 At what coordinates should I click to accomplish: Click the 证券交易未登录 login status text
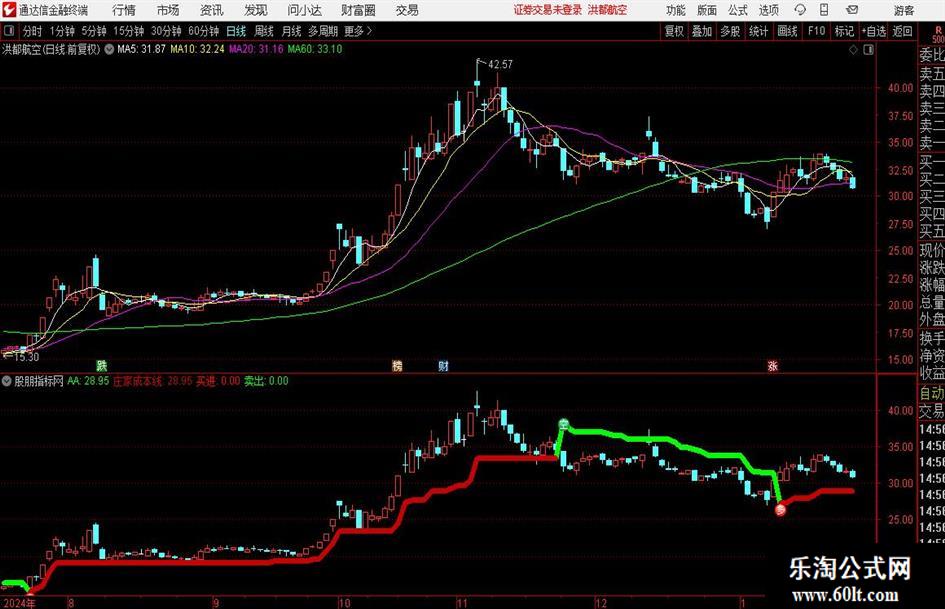(x=548, y=10)
